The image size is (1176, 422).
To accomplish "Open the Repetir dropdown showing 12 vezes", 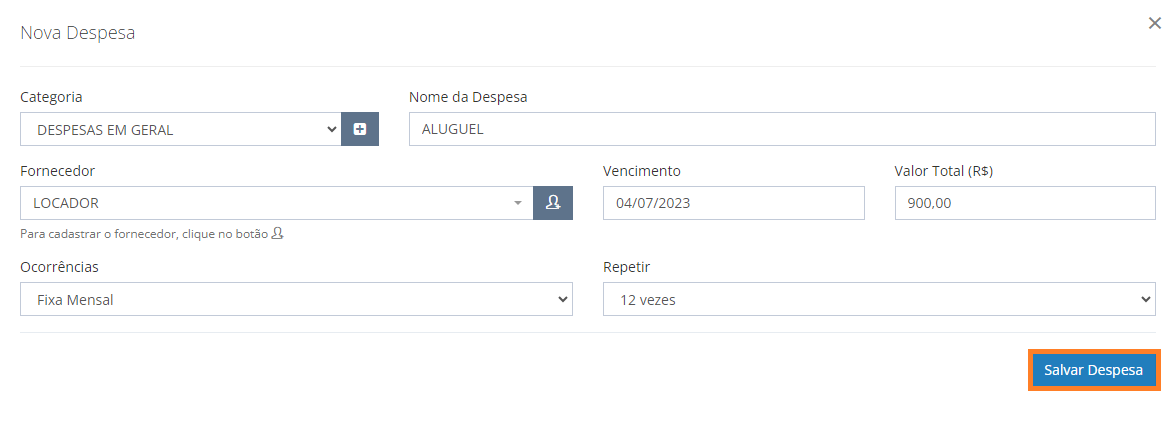I will tap(879, 299).
